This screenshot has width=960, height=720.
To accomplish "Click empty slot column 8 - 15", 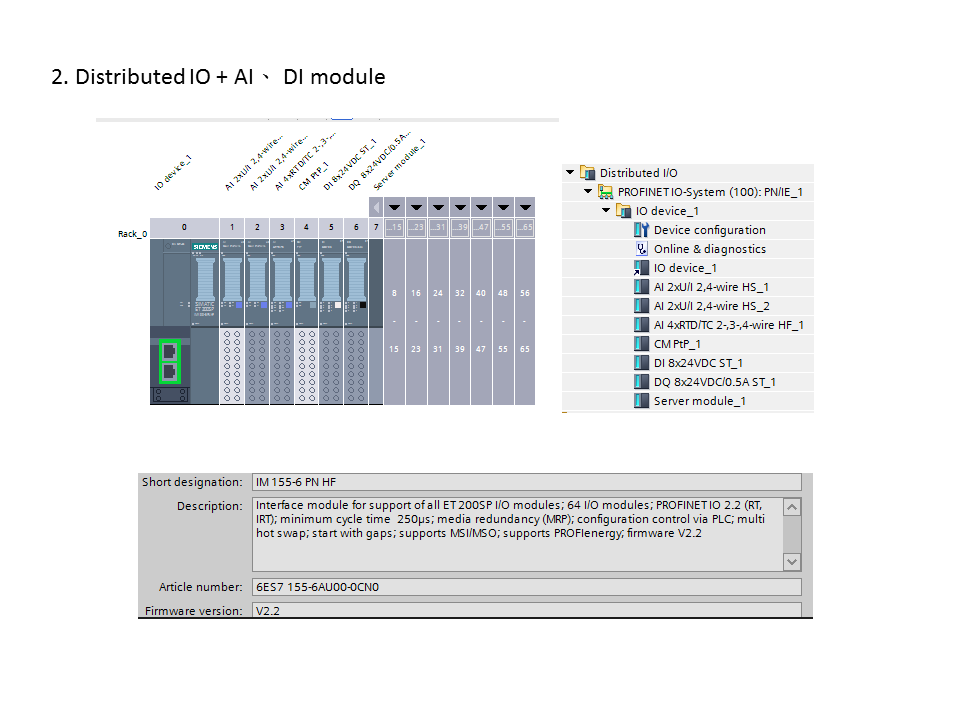I will [x=394, y=321].
